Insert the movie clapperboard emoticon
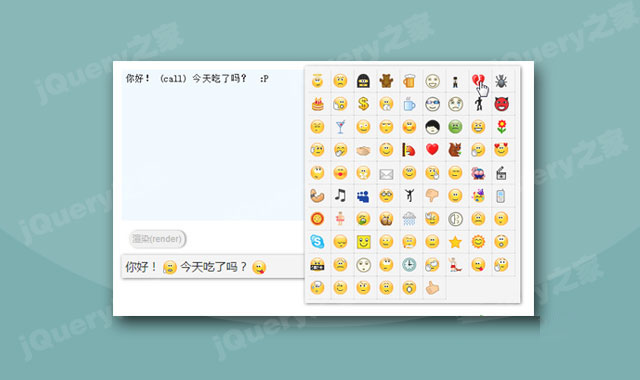Image resolution: width=640 pixels, height=380 pixels. pos(501,173)
